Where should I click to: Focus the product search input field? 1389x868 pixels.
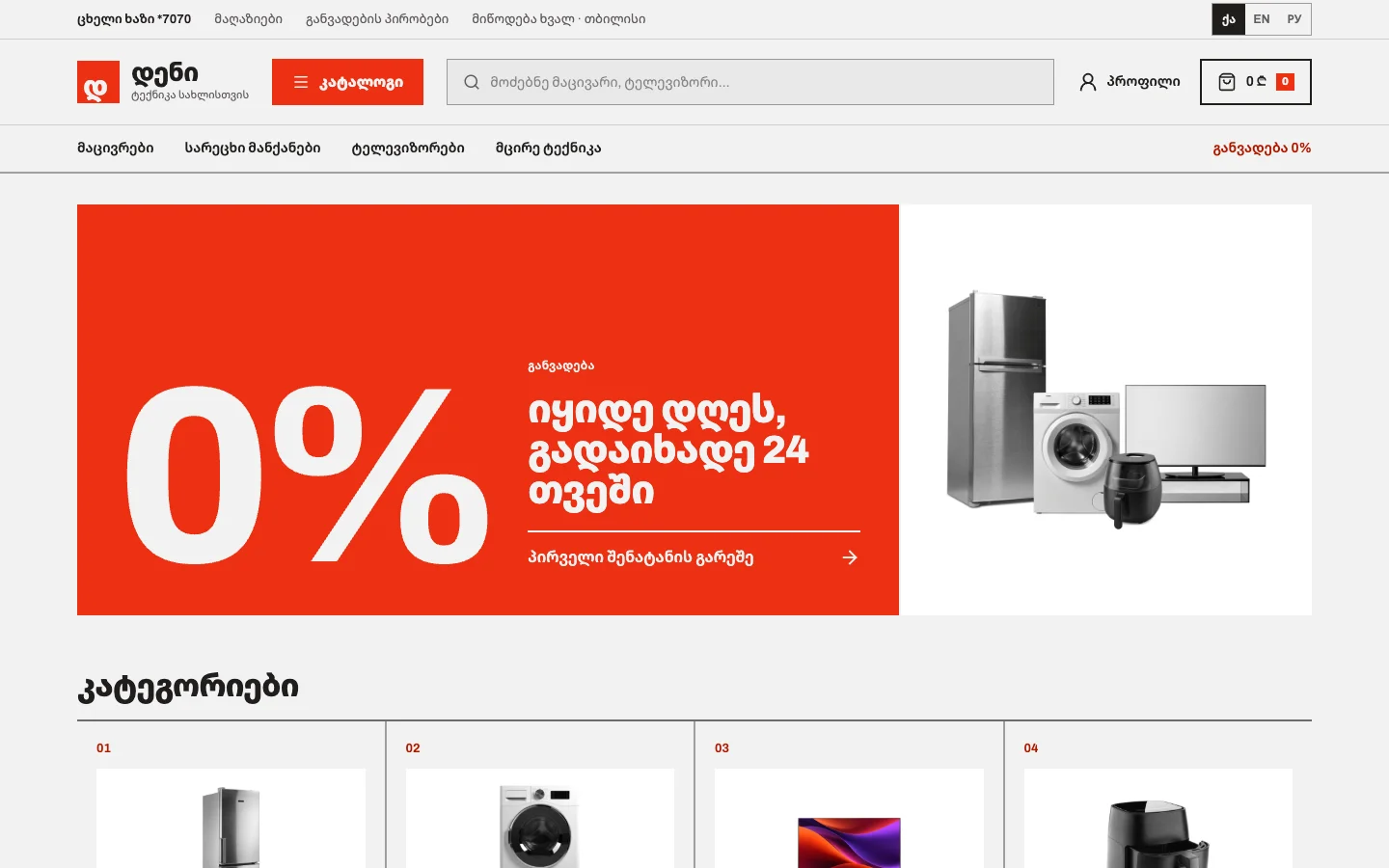[750, 82]
